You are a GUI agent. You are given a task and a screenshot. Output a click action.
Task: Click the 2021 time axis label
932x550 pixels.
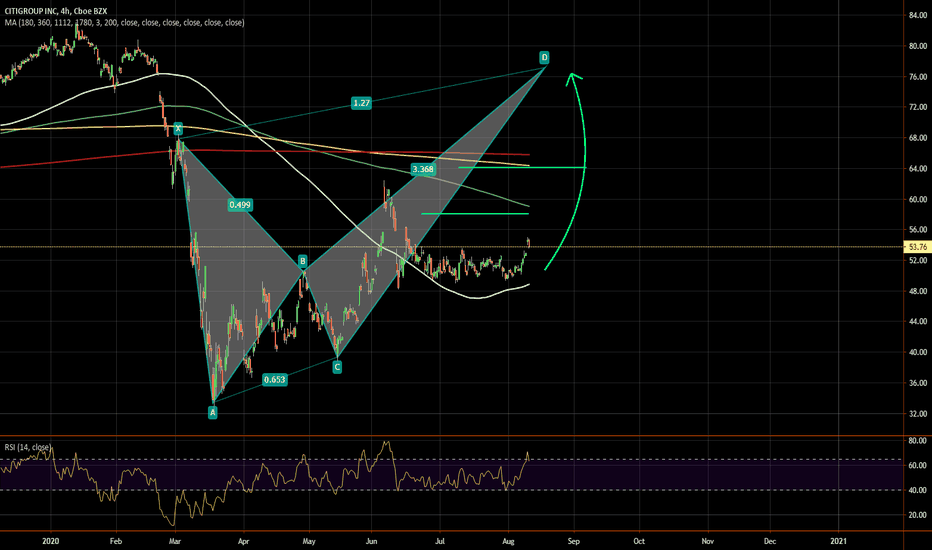839,541
